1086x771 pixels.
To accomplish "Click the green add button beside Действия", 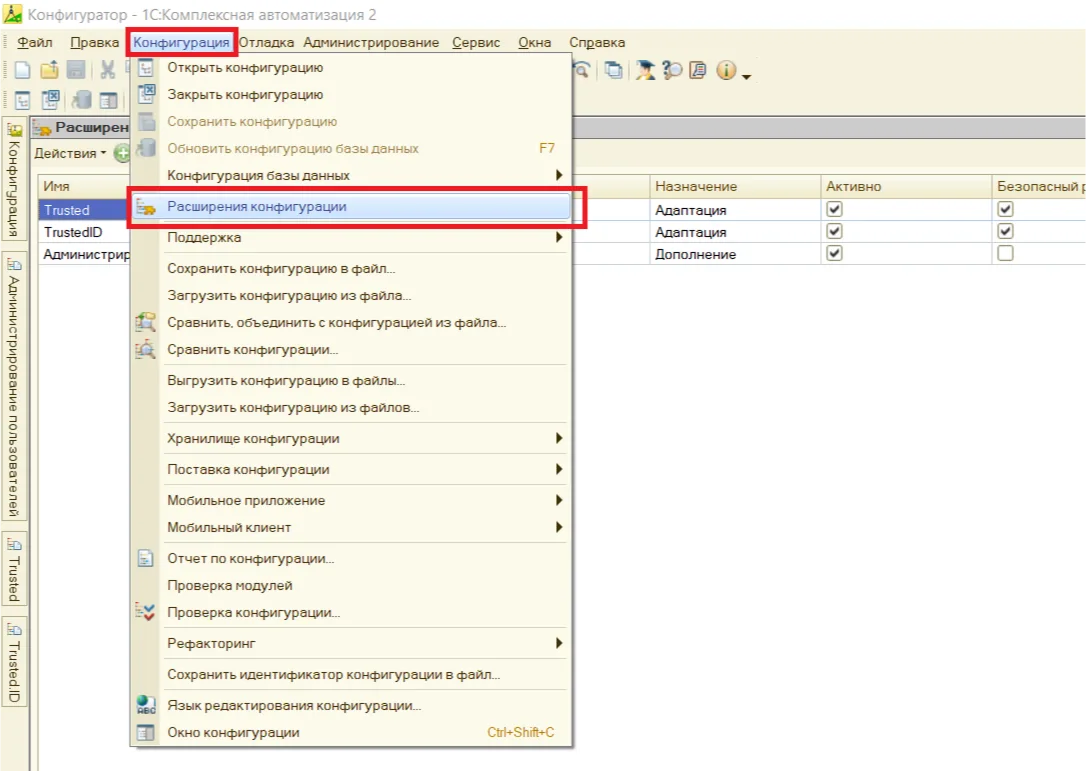I will click(x=121, y=153).
